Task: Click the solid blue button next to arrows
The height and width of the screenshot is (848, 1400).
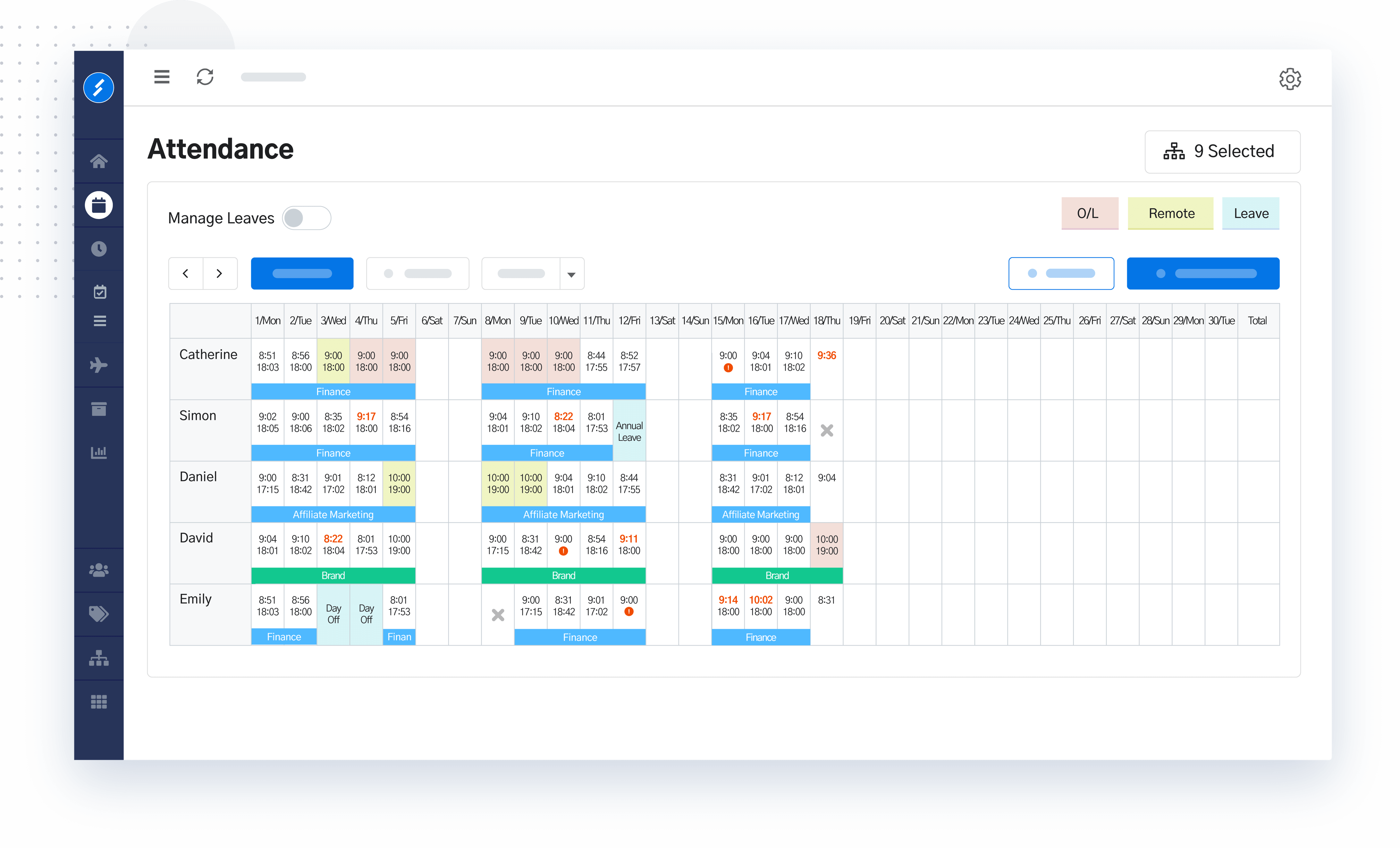Action: click(x=302, y=274)
